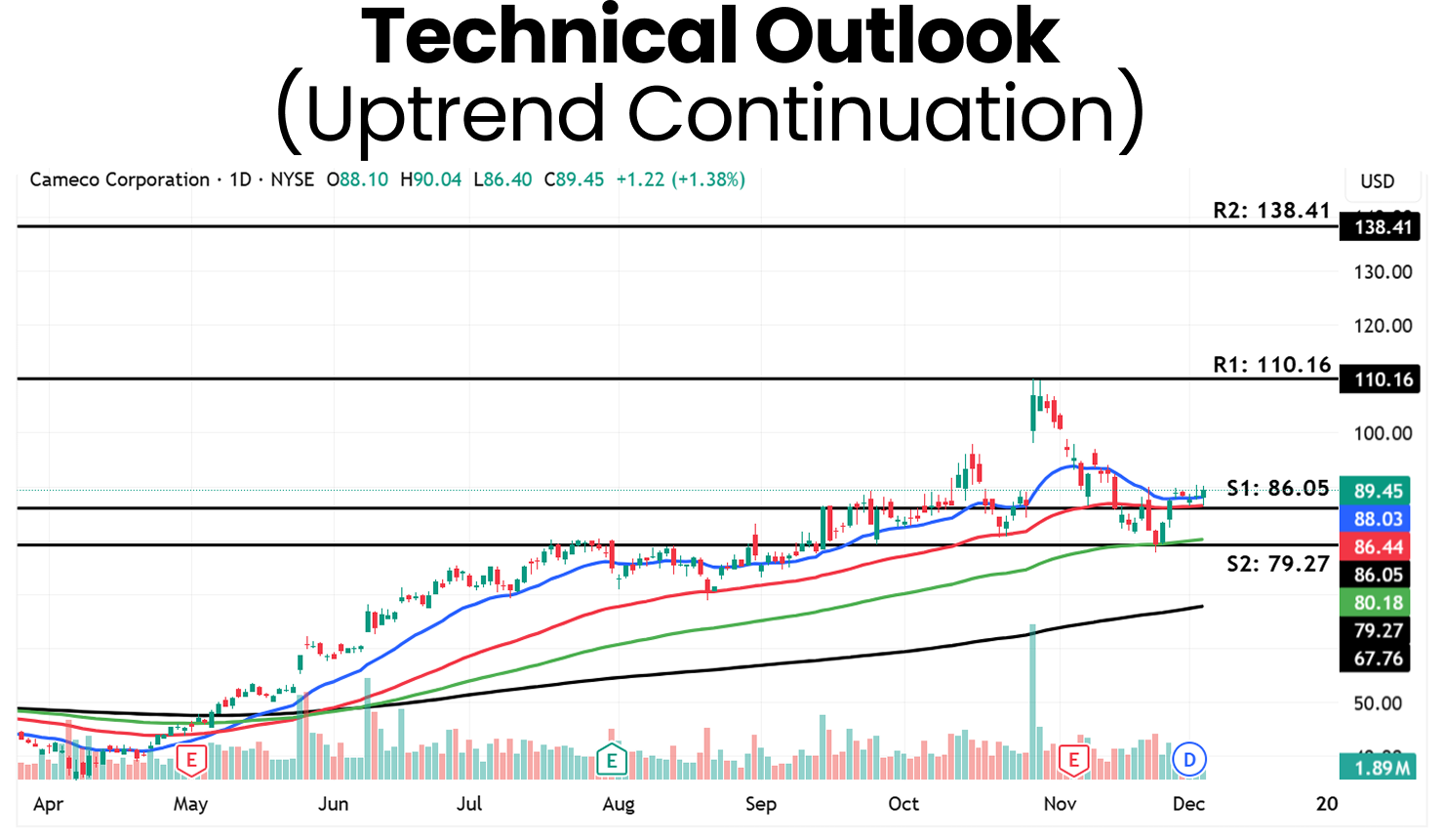Click the tallest volume bar in late October
The width and height of the screenshot is (1444, 840).
[1031, 702]
